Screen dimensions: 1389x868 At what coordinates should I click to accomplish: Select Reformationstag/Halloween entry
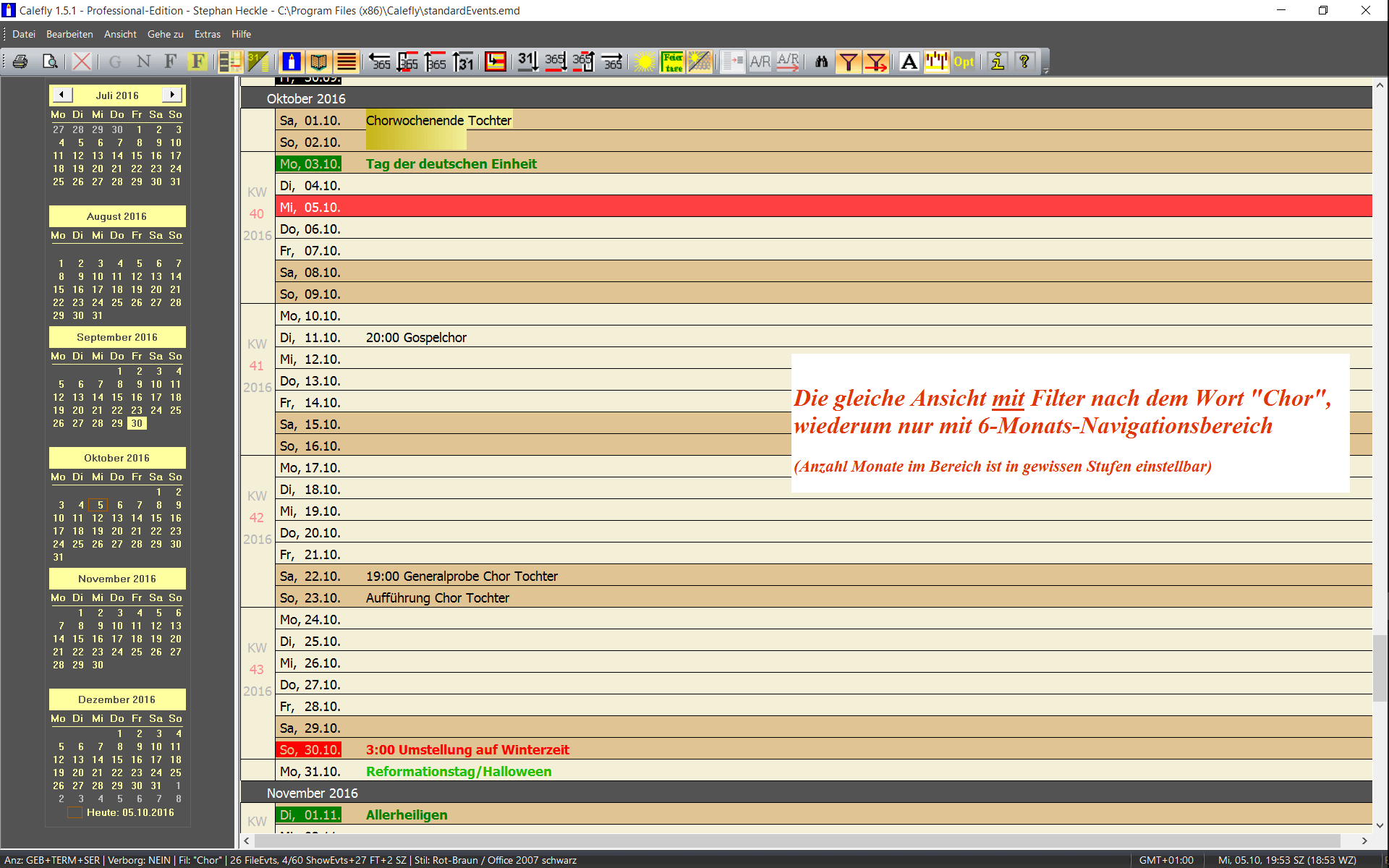459,771
